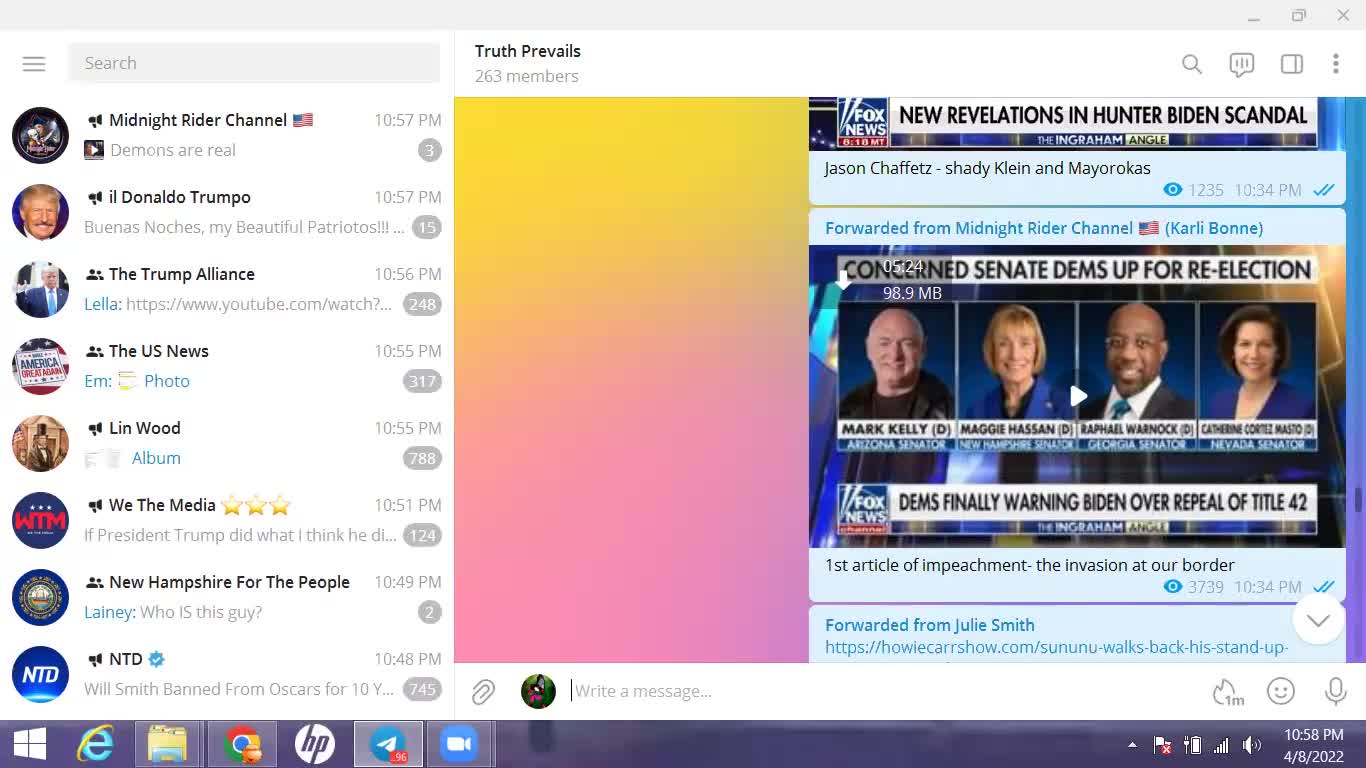1366x768 pixels.
Task: Show hidden system tray icons arrow
Action: pyautogui.click(x=1132, y=745)
